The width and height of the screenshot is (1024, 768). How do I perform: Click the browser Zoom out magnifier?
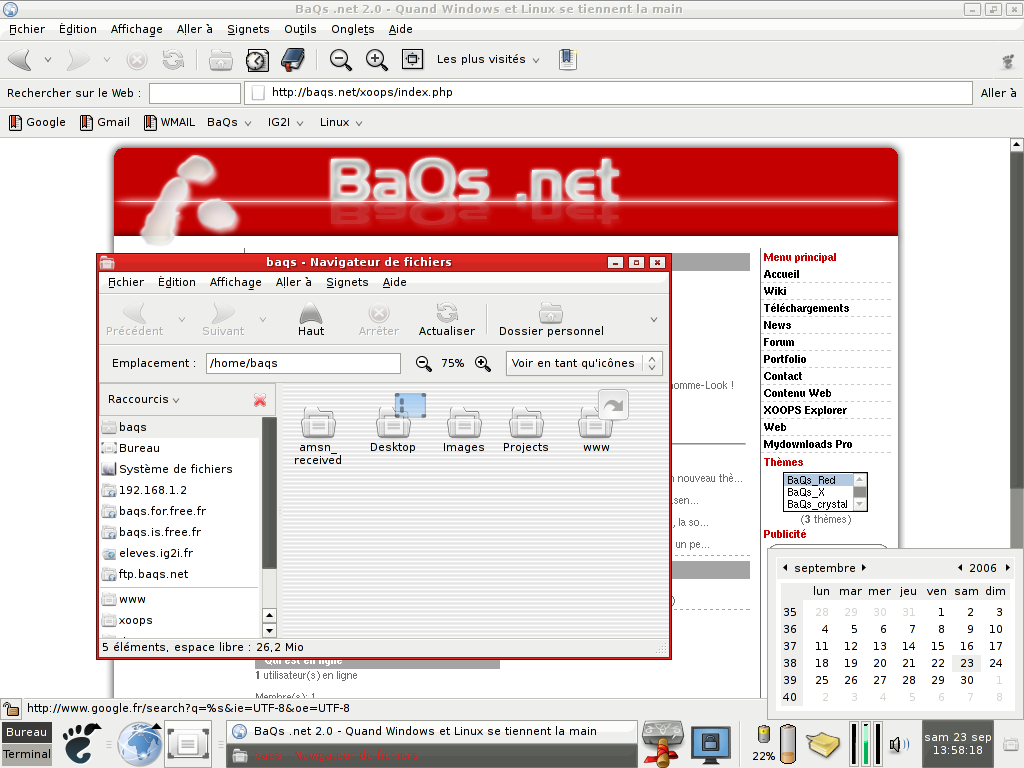tap(340, 59)
